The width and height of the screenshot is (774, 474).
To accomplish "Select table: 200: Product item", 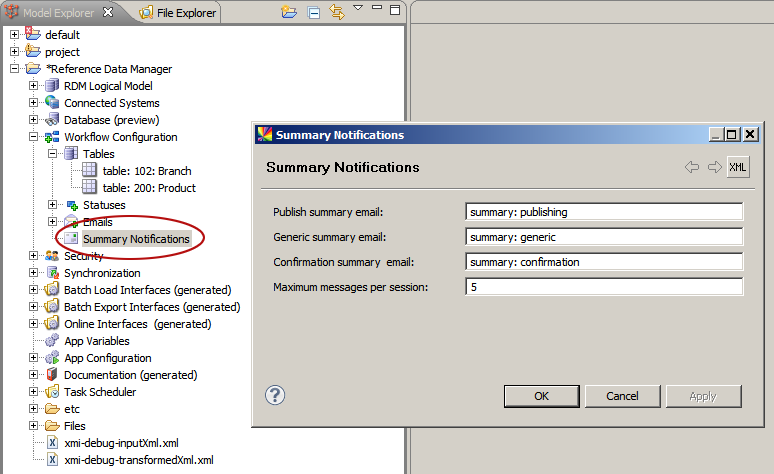I will (149, 188).
